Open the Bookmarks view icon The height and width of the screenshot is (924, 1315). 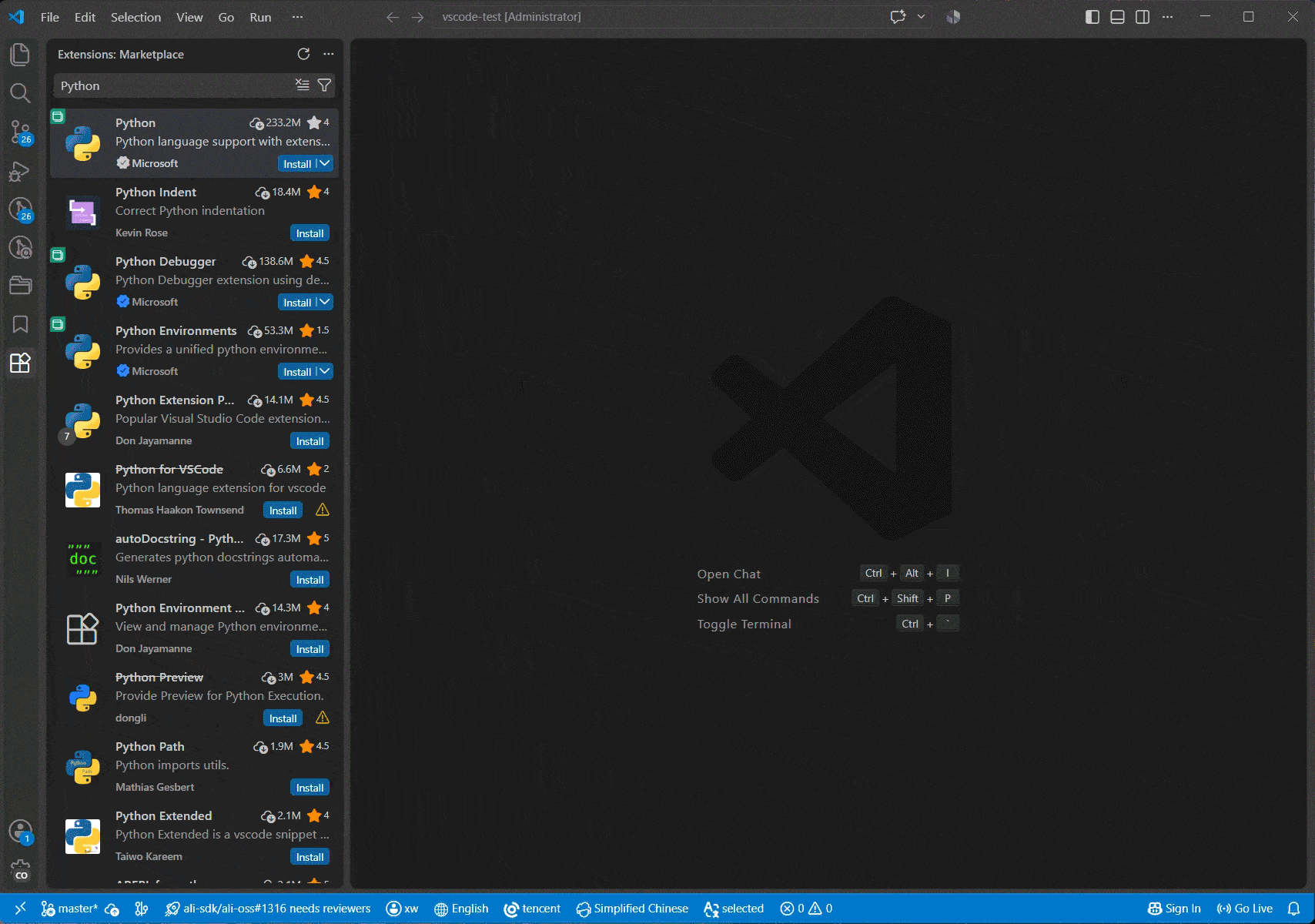point(20,324)
